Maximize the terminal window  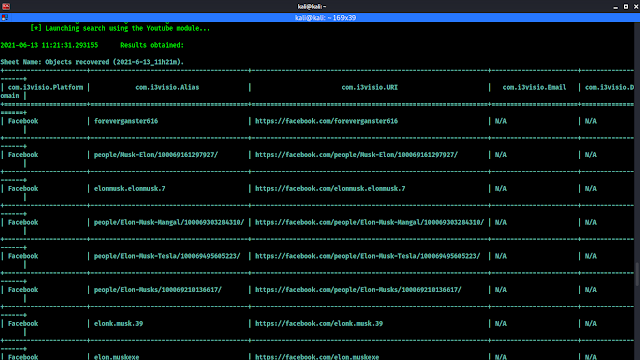click(x=626, y=7)
